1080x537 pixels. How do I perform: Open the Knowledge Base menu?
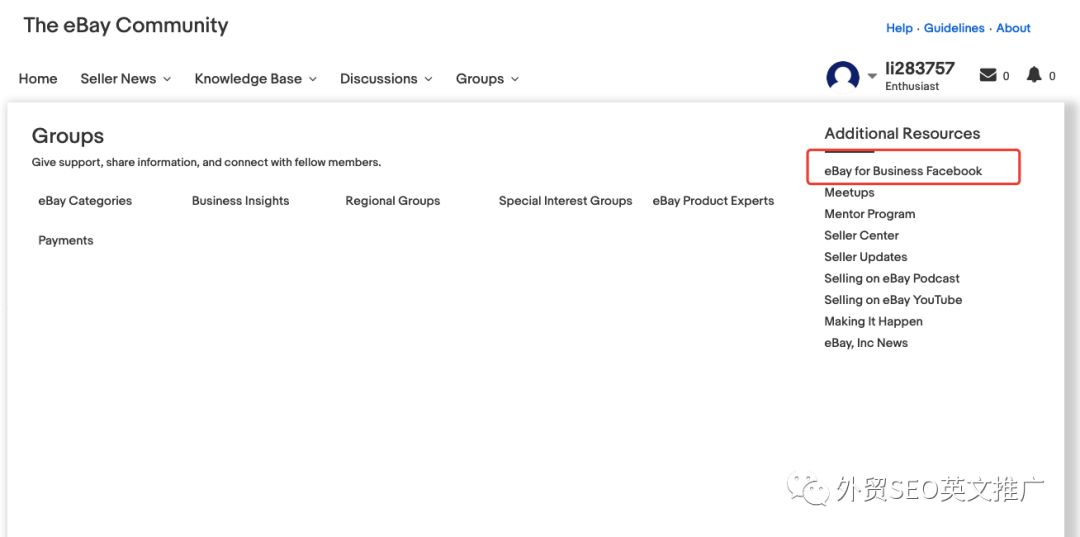248,78
